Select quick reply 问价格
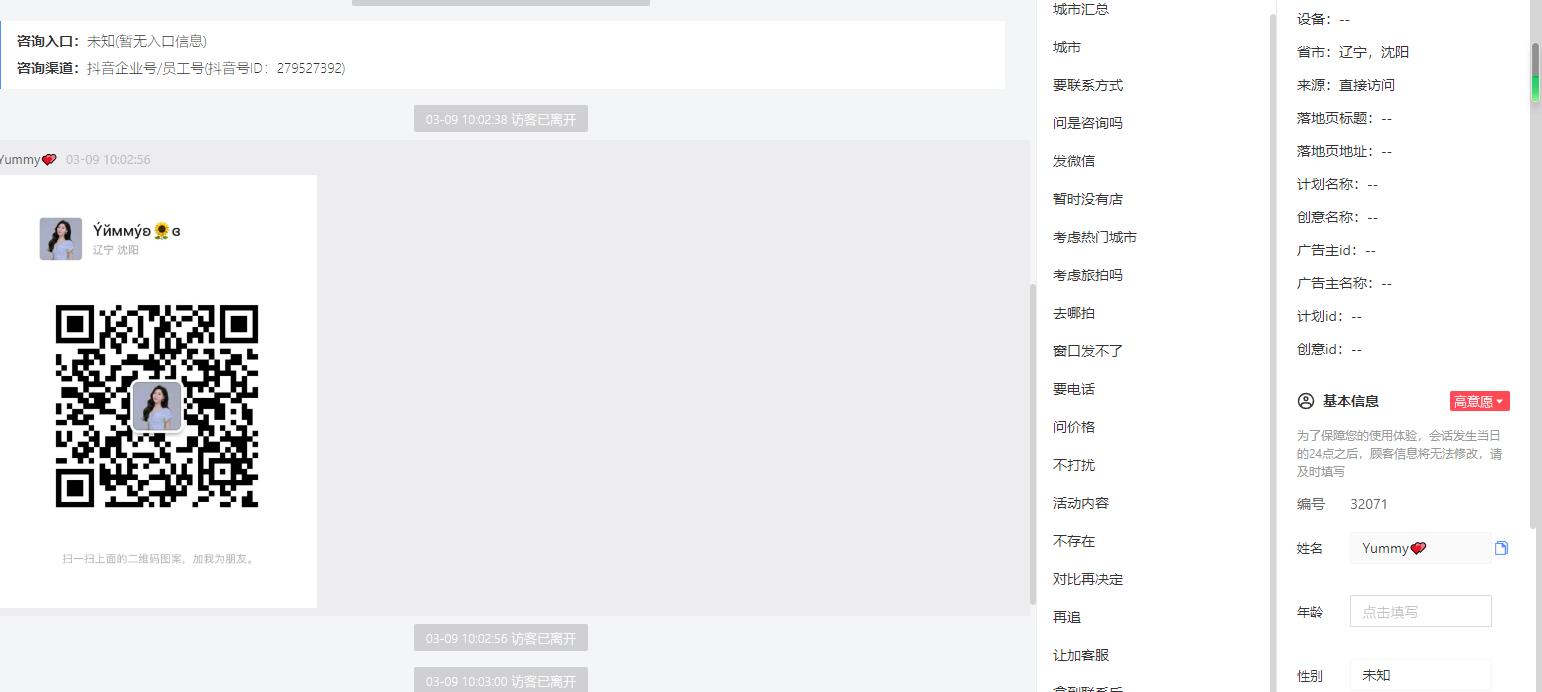Image resolution: width=1542 pixels, height=692 pixels. pos(1074,427)
